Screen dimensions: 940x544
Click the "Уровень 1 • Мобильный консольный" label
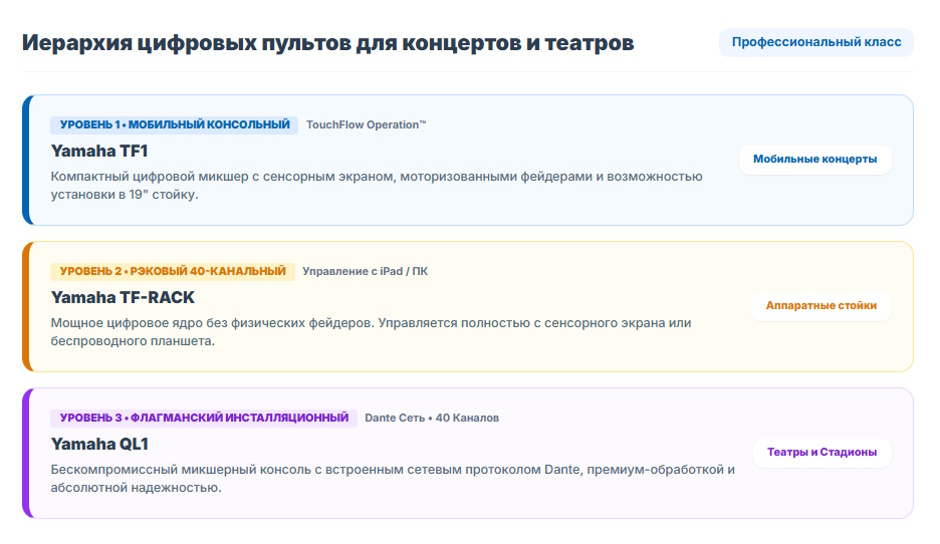[174, 125]
